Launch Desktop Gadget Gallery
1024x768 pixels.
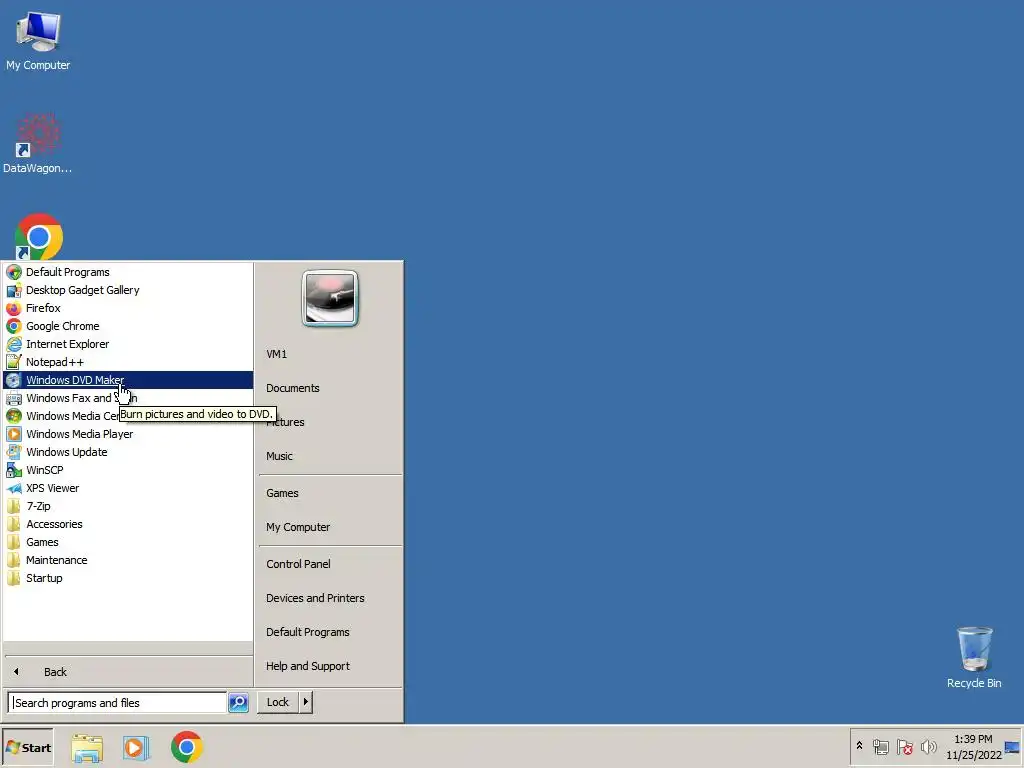pyautogui.click(x=128, y=290)
